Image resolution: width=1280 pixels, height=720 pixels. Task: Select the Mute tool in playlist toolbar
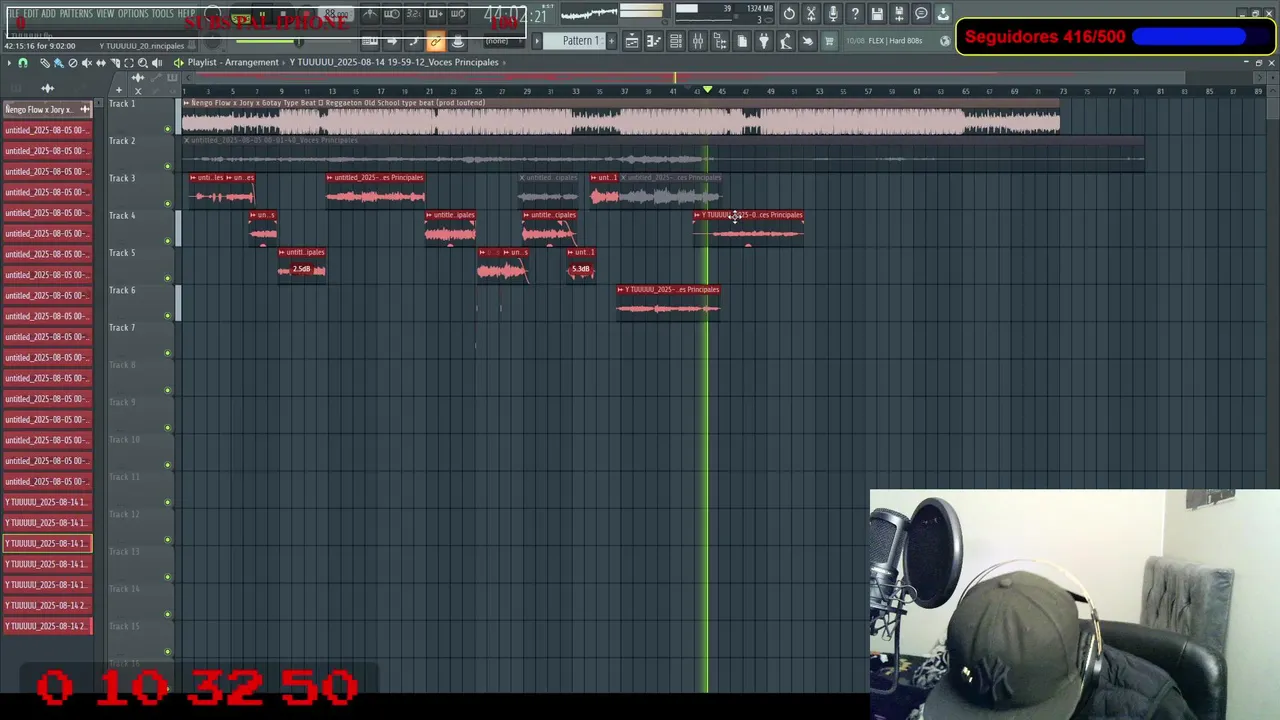[87, 63]
